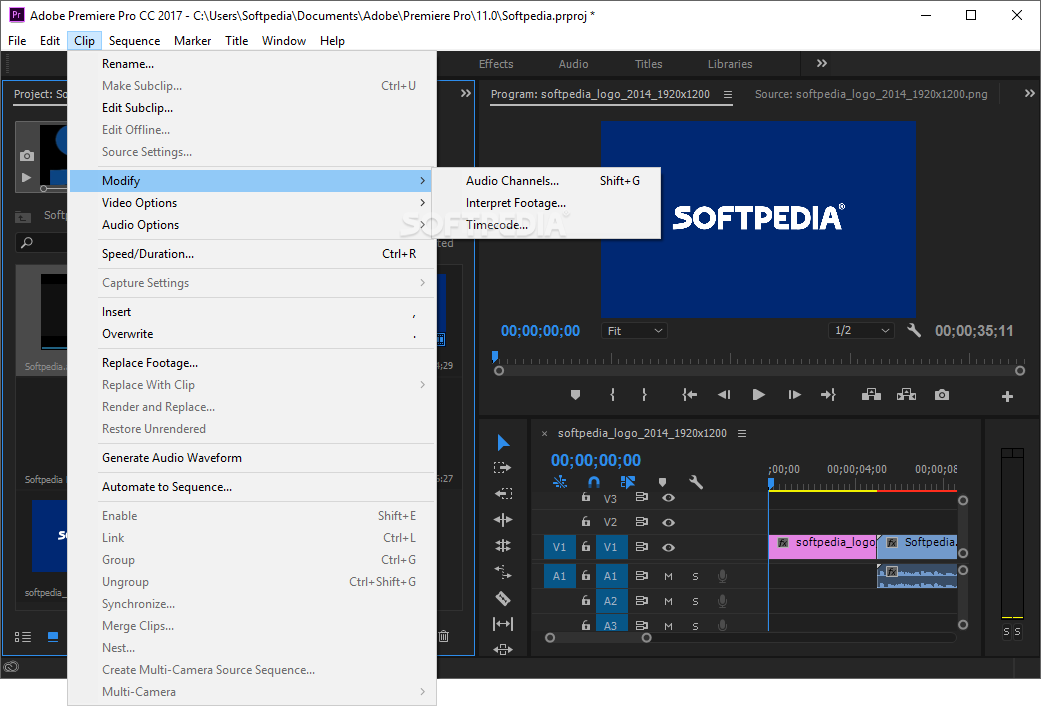The height and width of the screenshot is (706, 1041).
Task: Open the Button Editor plus icon
Action: [x=1007, y=397]
